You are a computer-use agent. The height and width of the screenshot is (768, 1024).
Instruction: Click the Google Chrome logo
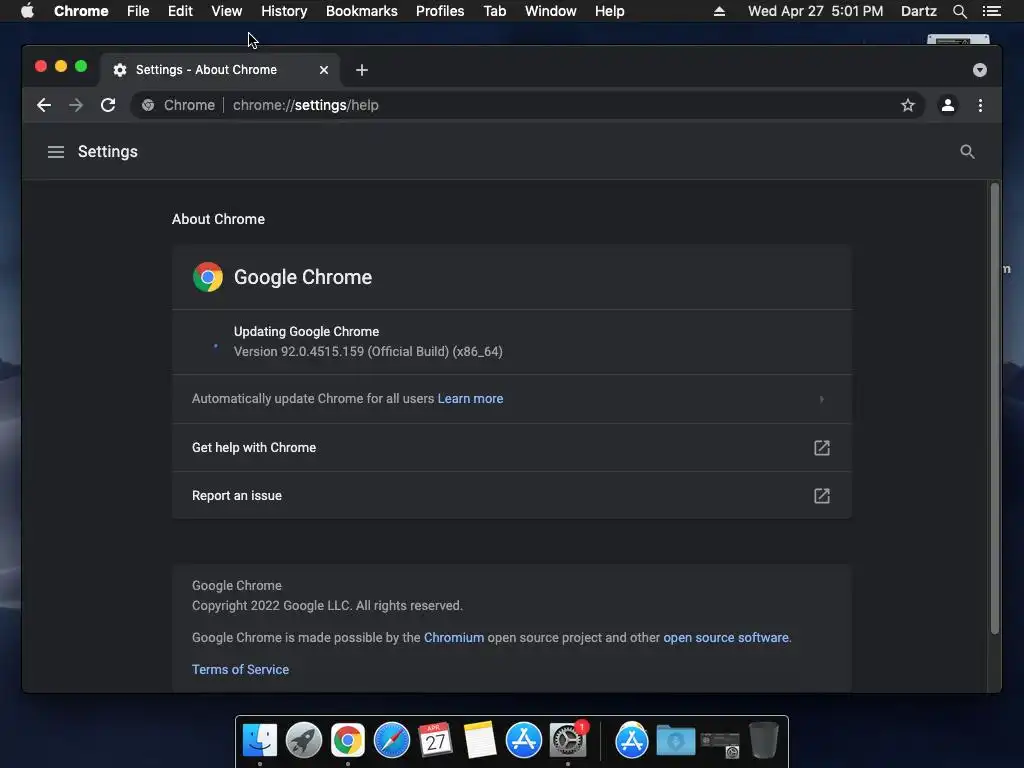coord(208,277)
